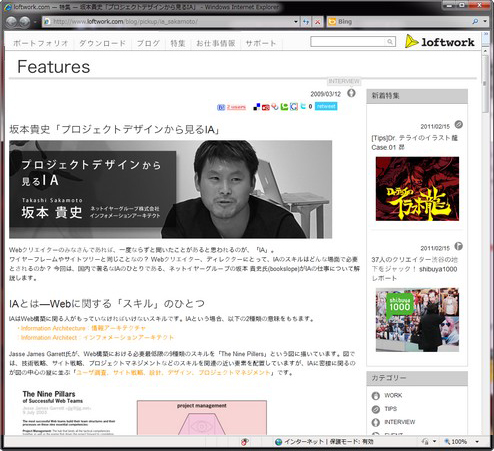
Task: Click the Nine Pillars project management diagram
Action: click(202, 417)
